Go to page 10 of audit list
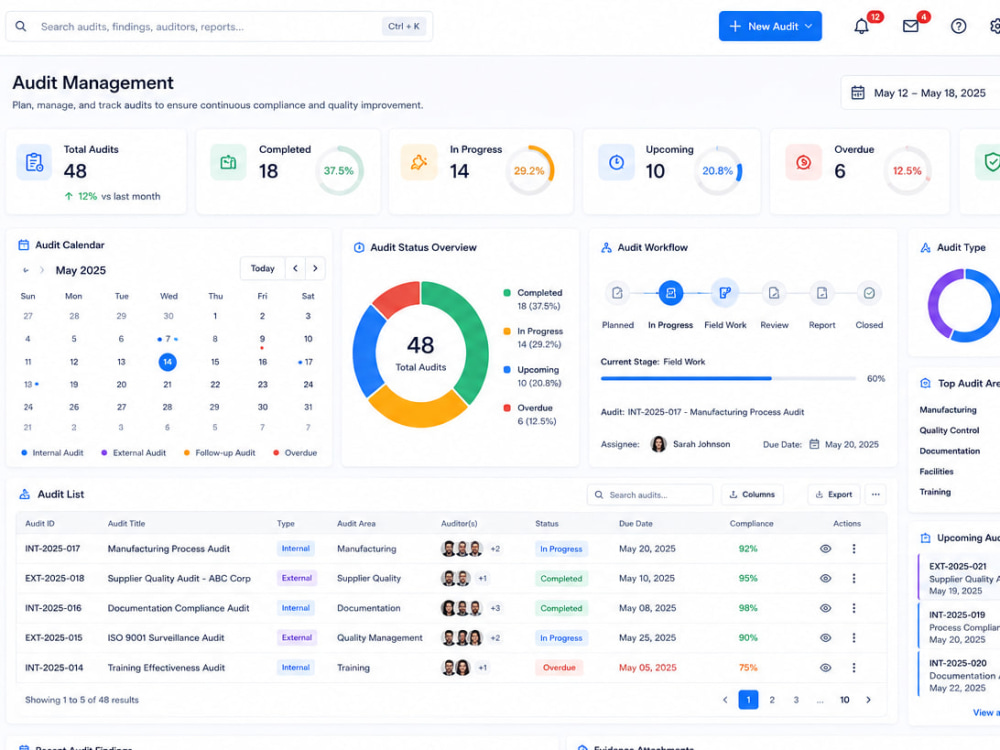Screen dimensions: 1000x750 click(844, 700)
